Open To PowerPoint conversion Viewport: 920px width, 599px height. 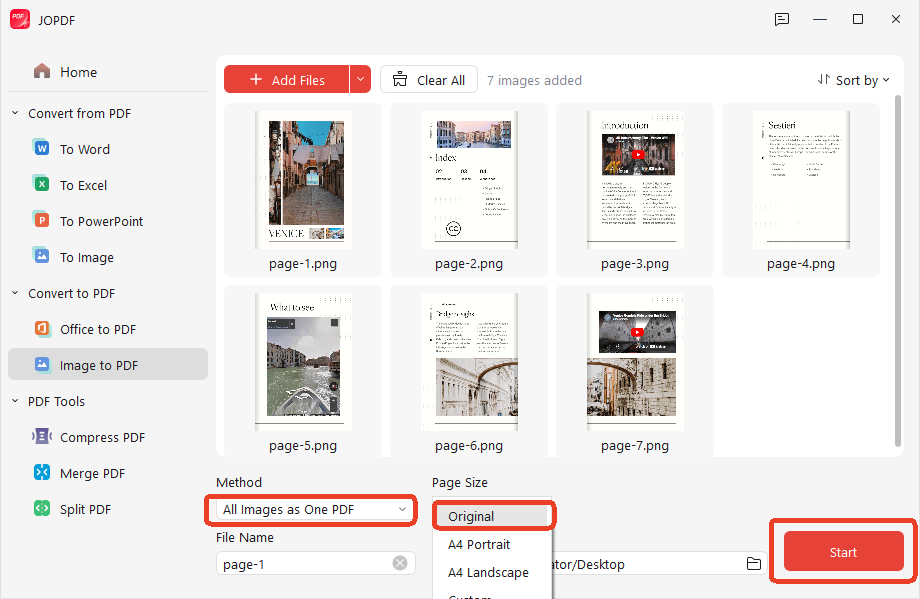[x=108, y=221]
